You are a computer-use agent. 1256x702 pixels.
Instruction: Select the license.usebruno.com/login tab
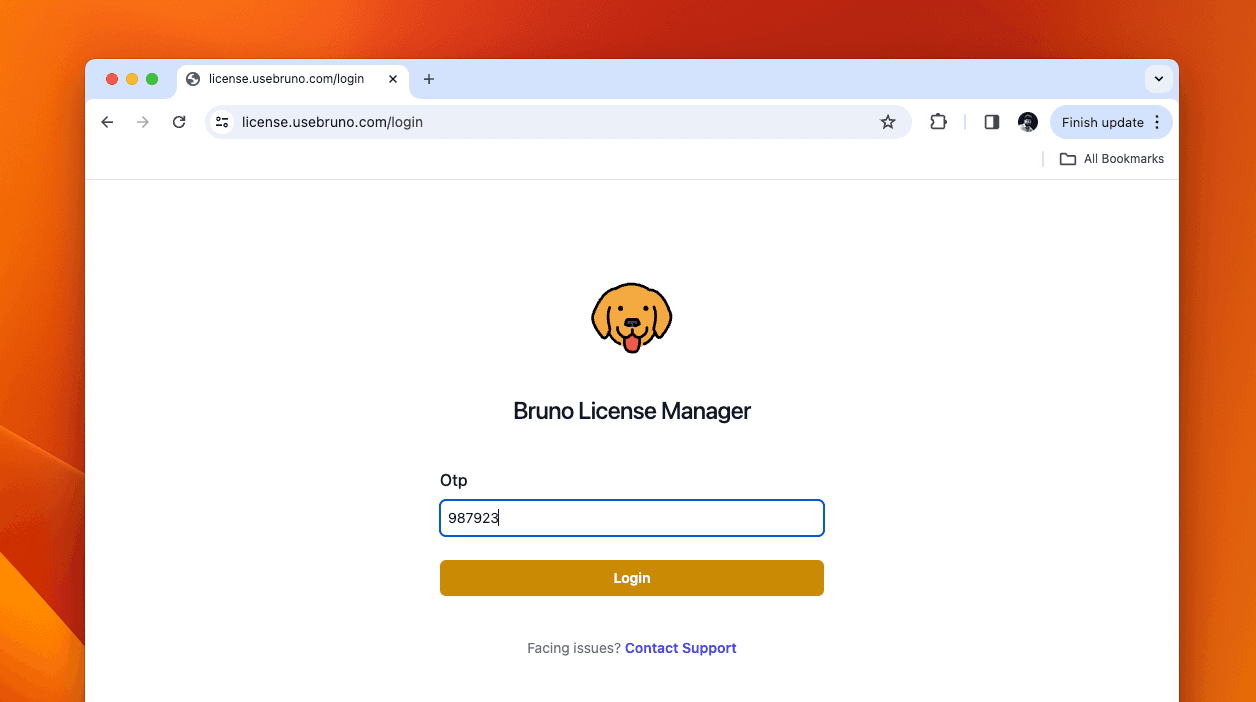tap(294, 79)
